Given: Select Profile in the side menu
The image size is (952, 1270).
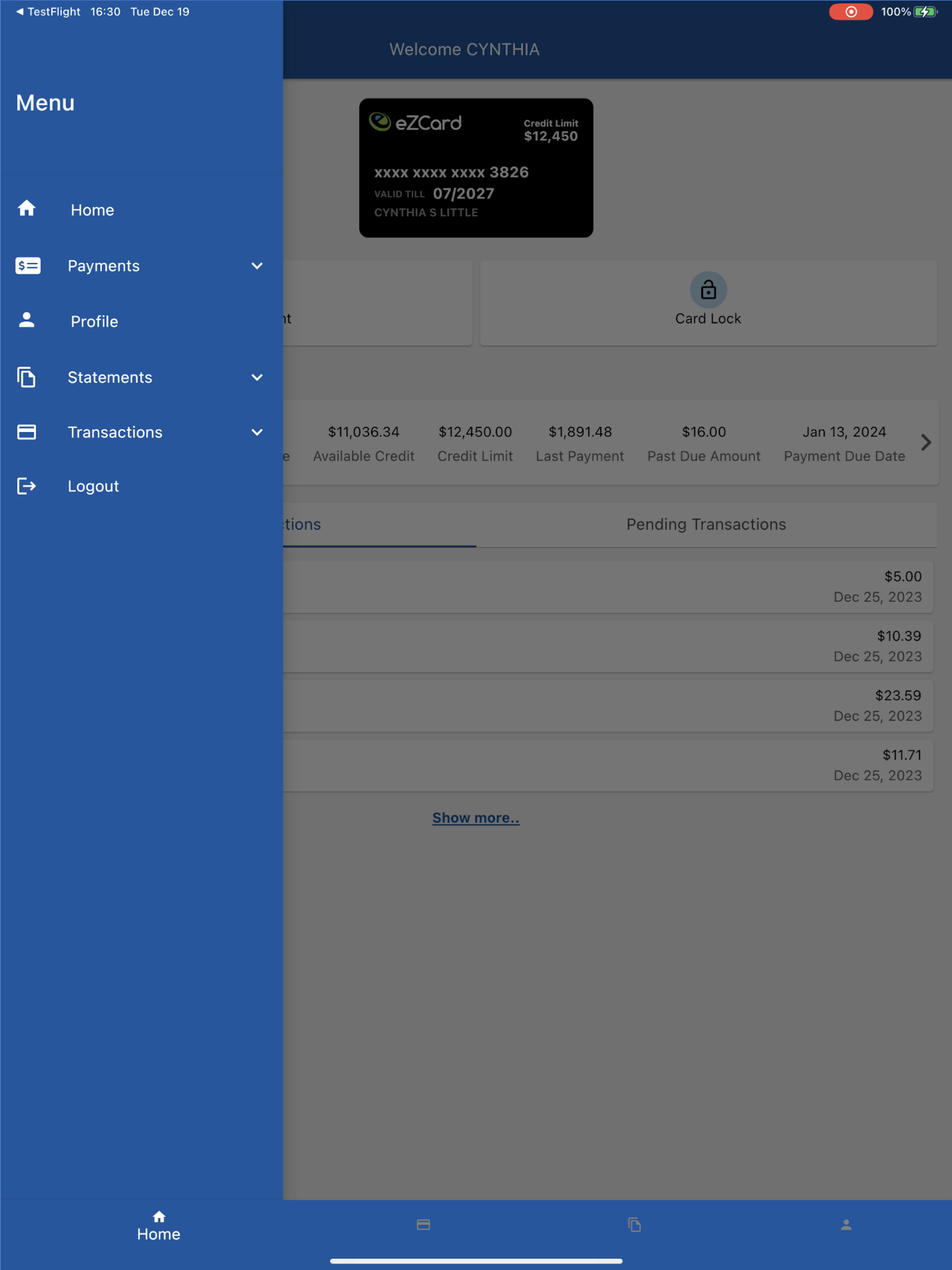Looking at the screenshot, I should tap(141, 321).
